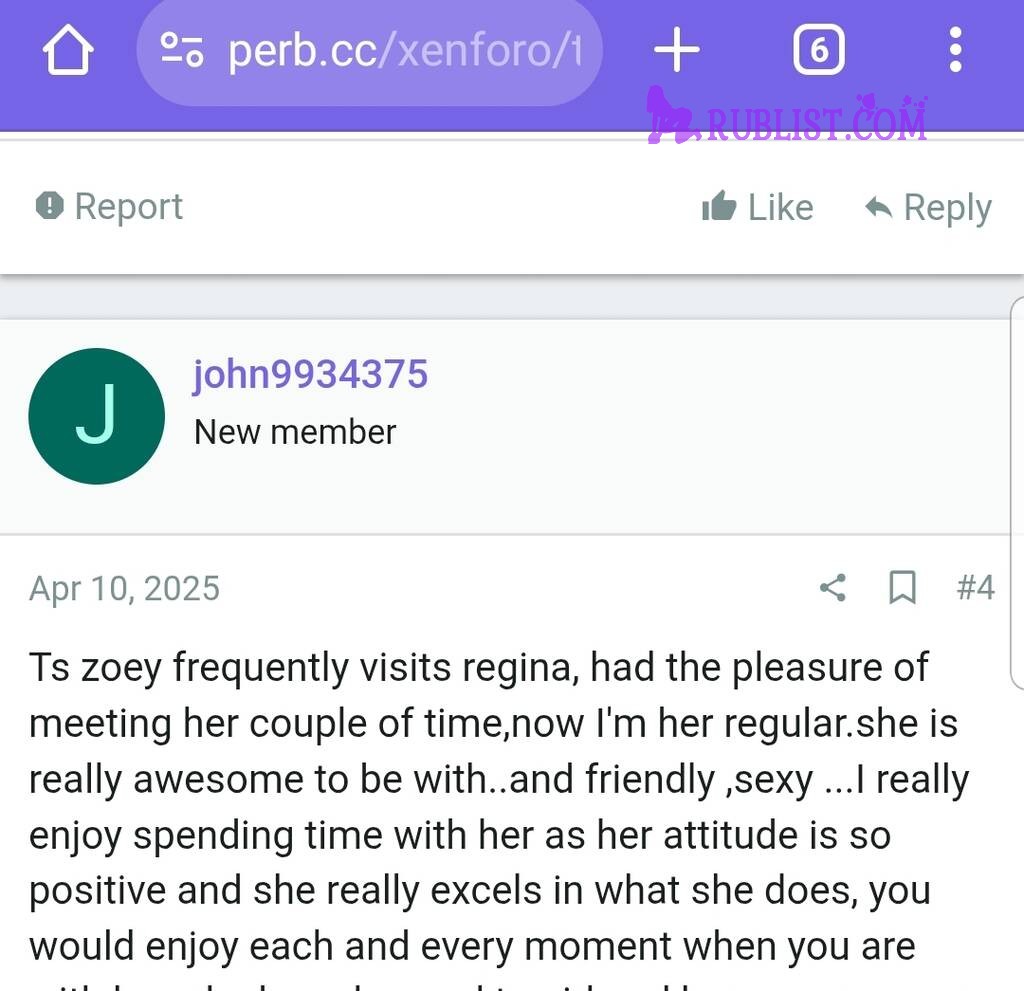This screenshot has width=1024, height=991.
Task: Share post #4 via share icon
Action: (833, 587)
